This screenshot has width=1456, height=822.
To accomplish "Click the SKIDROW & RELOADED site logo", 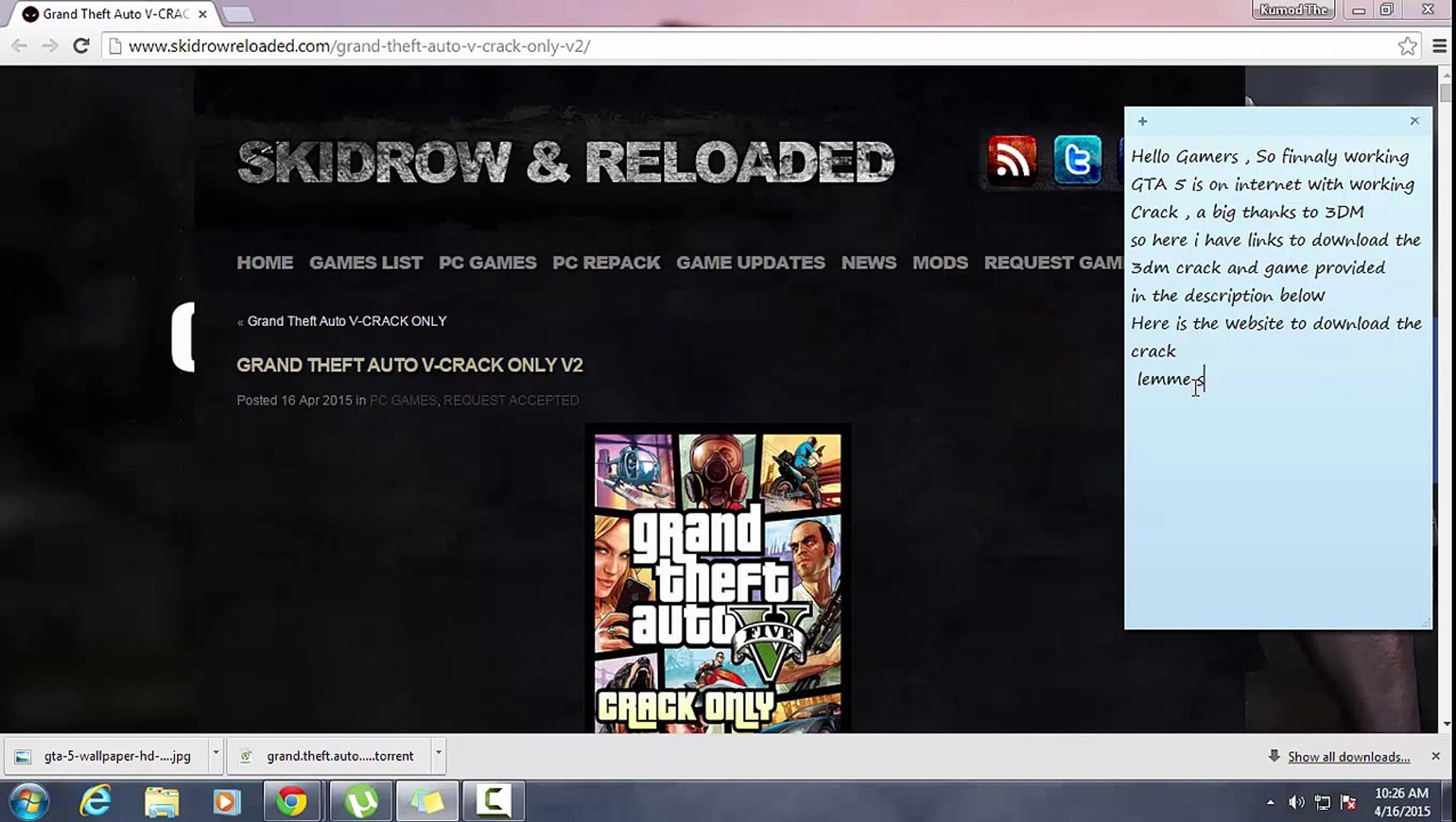I will coord(566,162).
